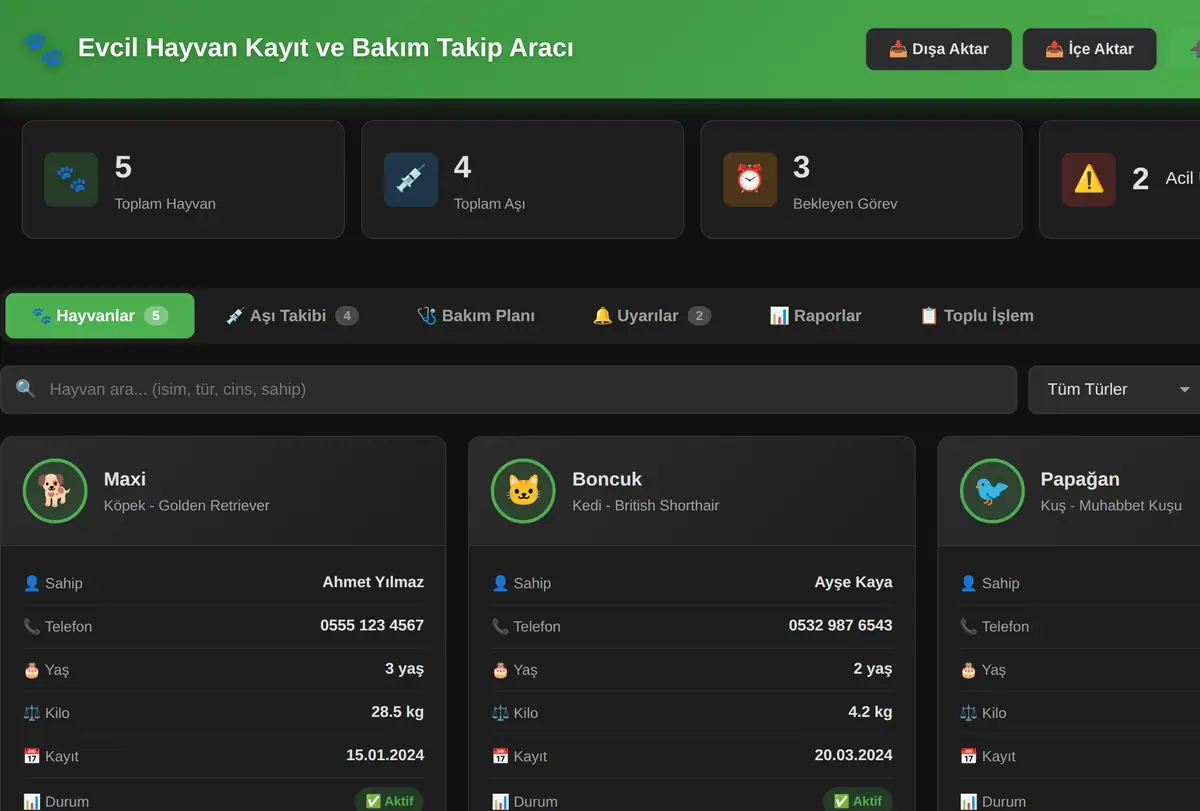Click the paw logo in the header
Viewport: 1200px width, 811px height.
pos(42,49)
